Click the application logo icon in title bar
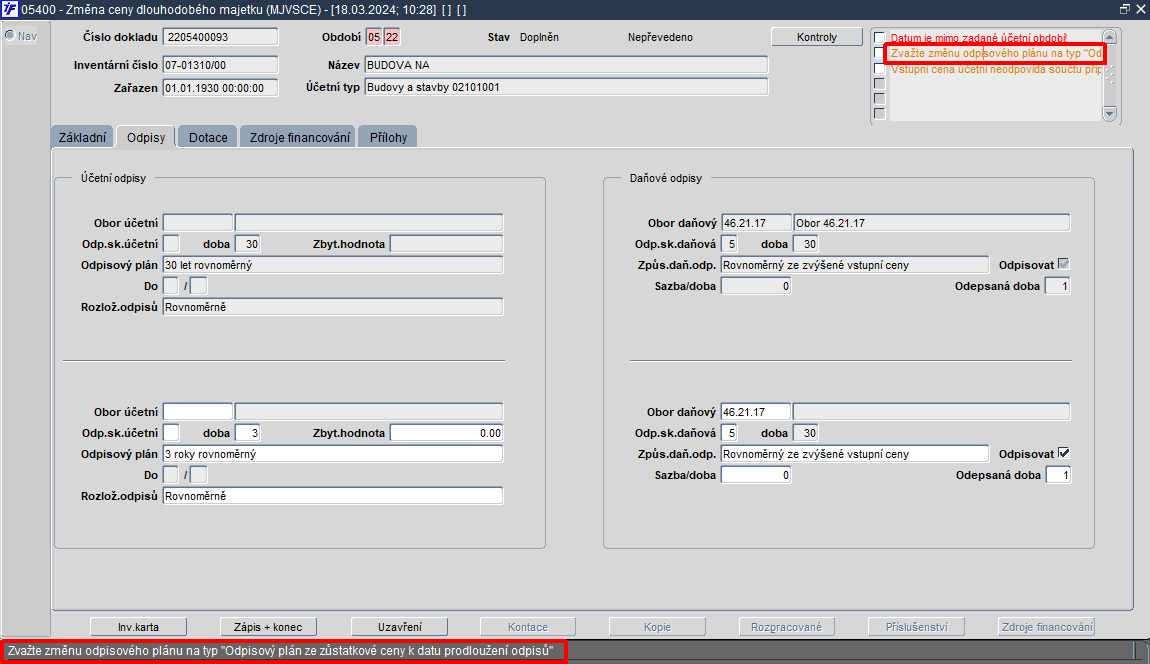This screenshot has height=664, width=1150. 10,9
